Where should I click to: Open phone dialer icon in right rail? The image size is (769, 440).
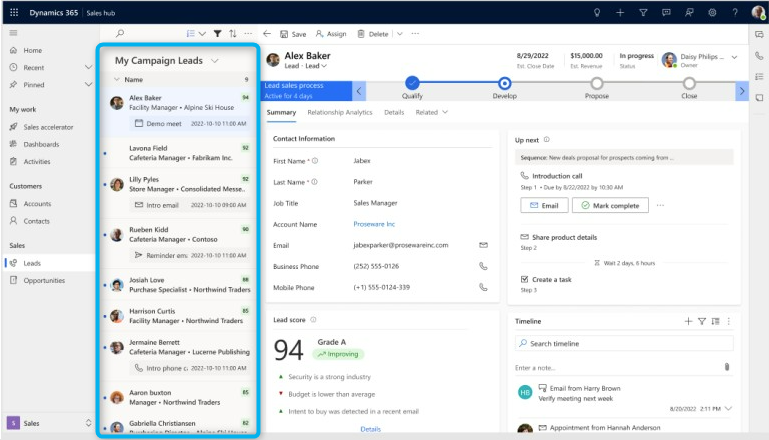pos(759,55)
